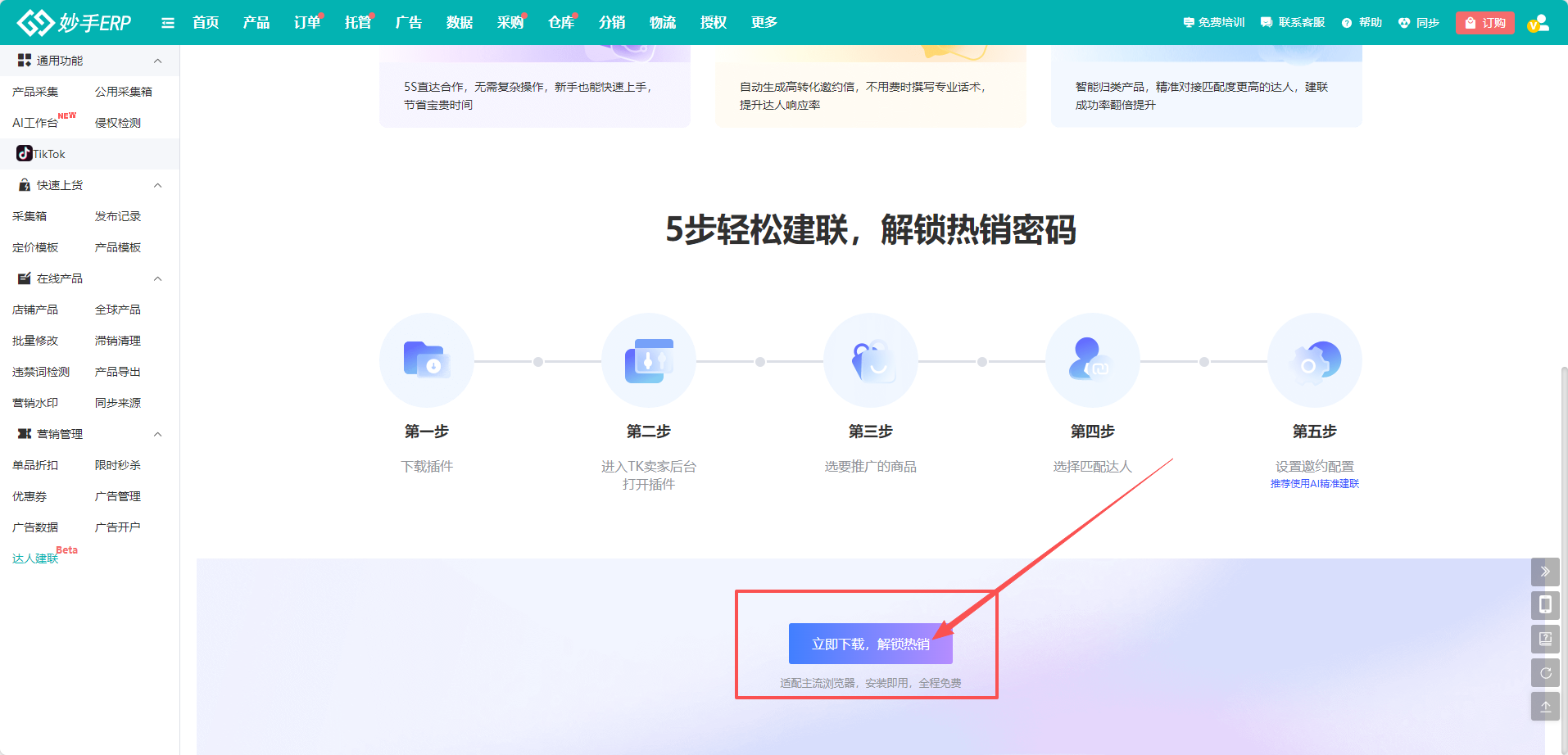
Task: Open 侵权检测 in the sidebar
Action: point(118,123)
